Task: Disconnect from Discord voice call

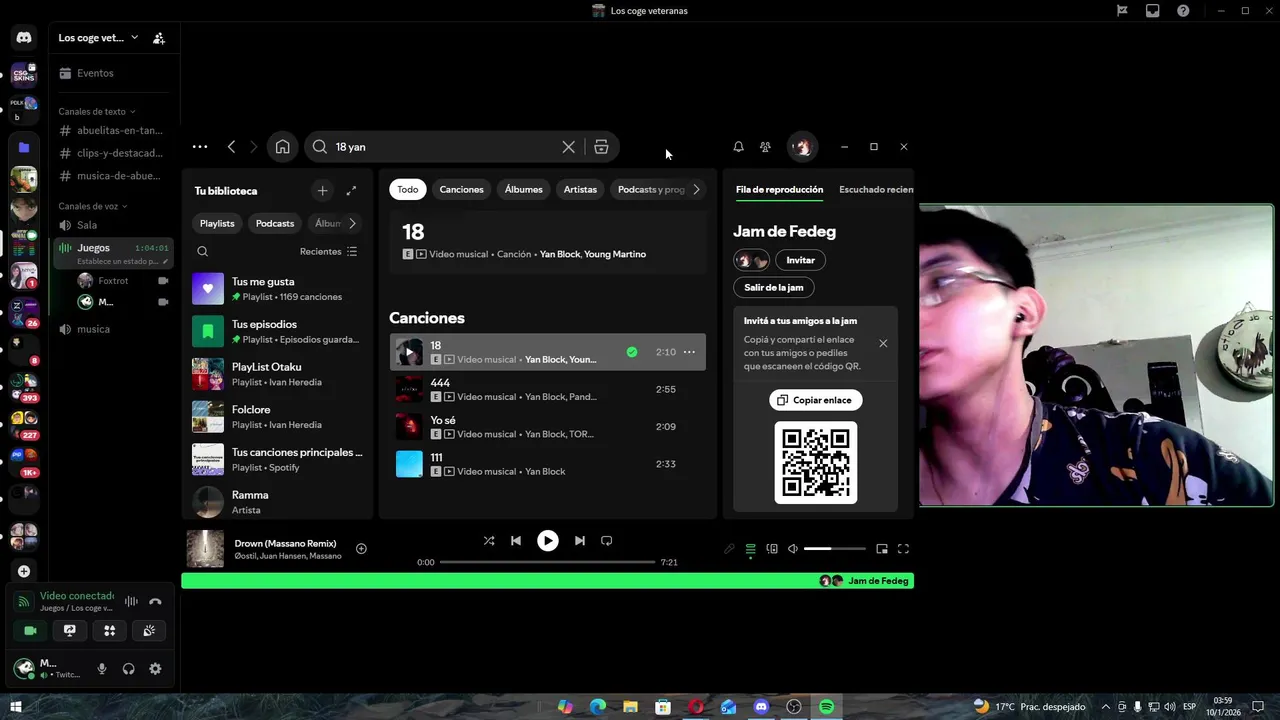Action: [155, 602]
